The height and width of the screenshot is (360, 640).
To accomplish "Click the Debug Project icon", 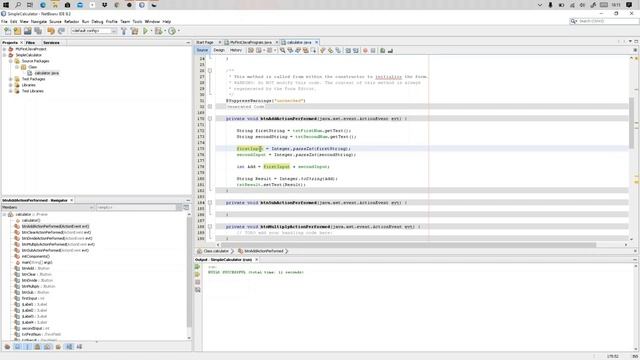I will [x=158, y=31].
